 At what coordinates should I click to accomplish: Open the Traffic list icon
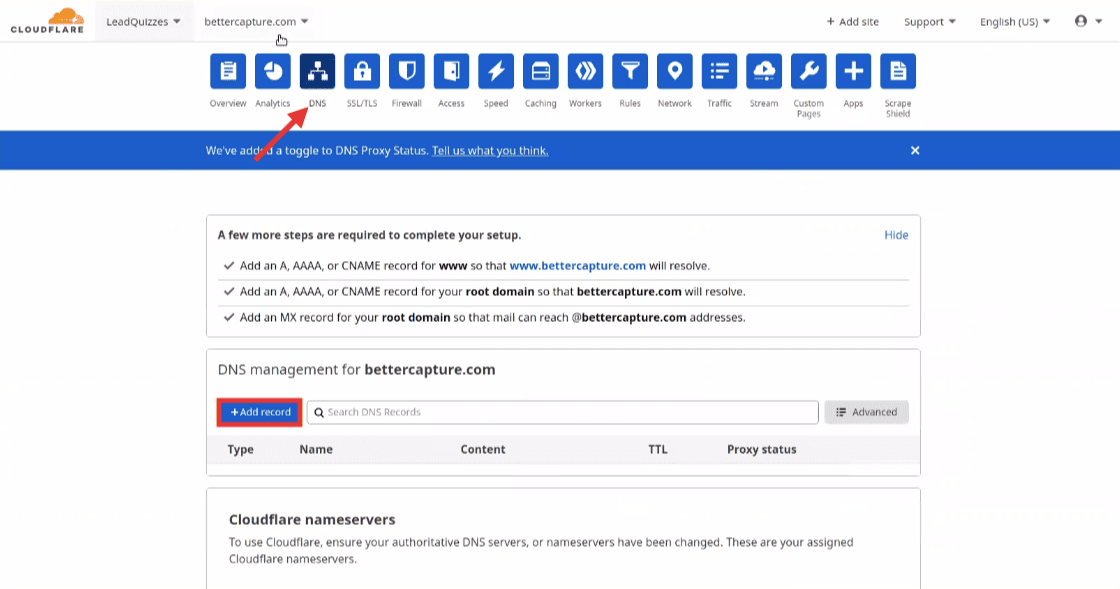719,71
